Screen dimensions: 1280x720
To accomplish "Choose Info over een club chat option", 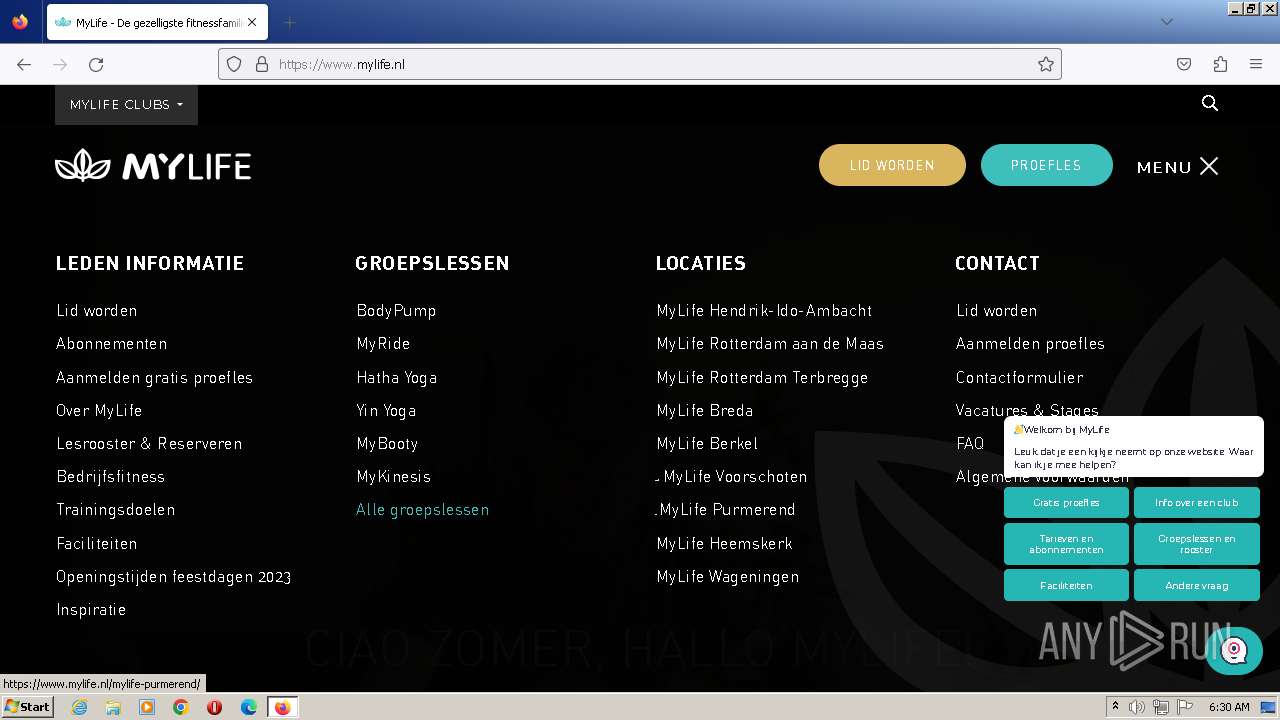I will [x=1196, y=502].
